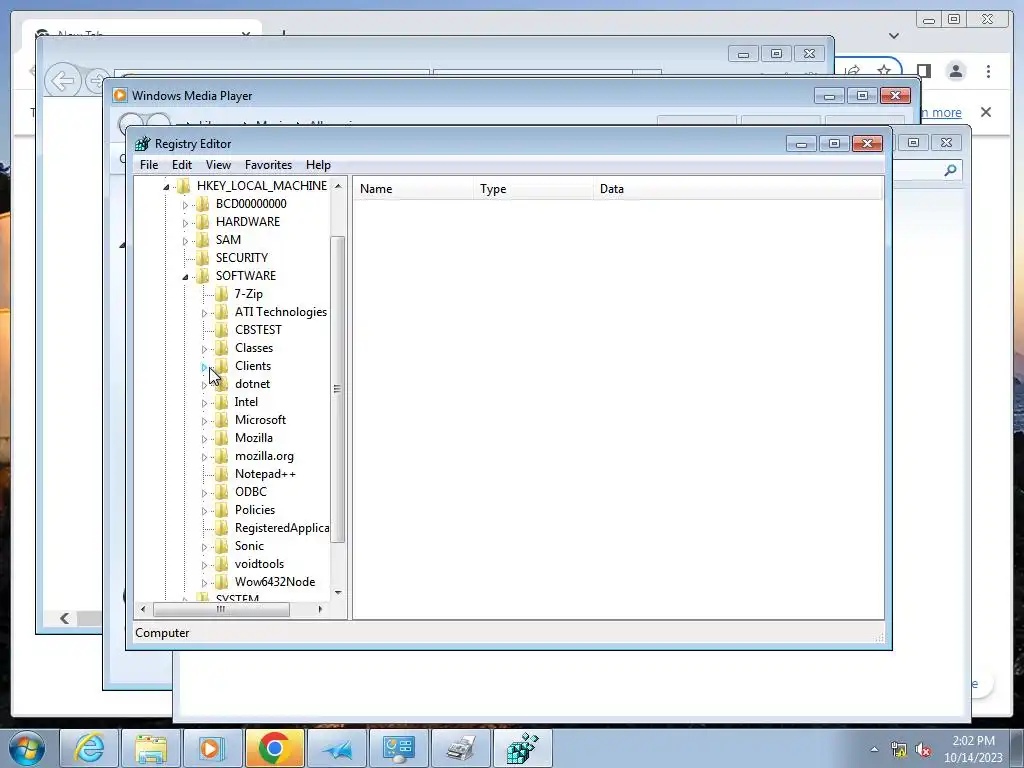Image resolution: width=1024 pixels, height=768 pixels.
Task: Click the Data column header
Action: (738, 189)
